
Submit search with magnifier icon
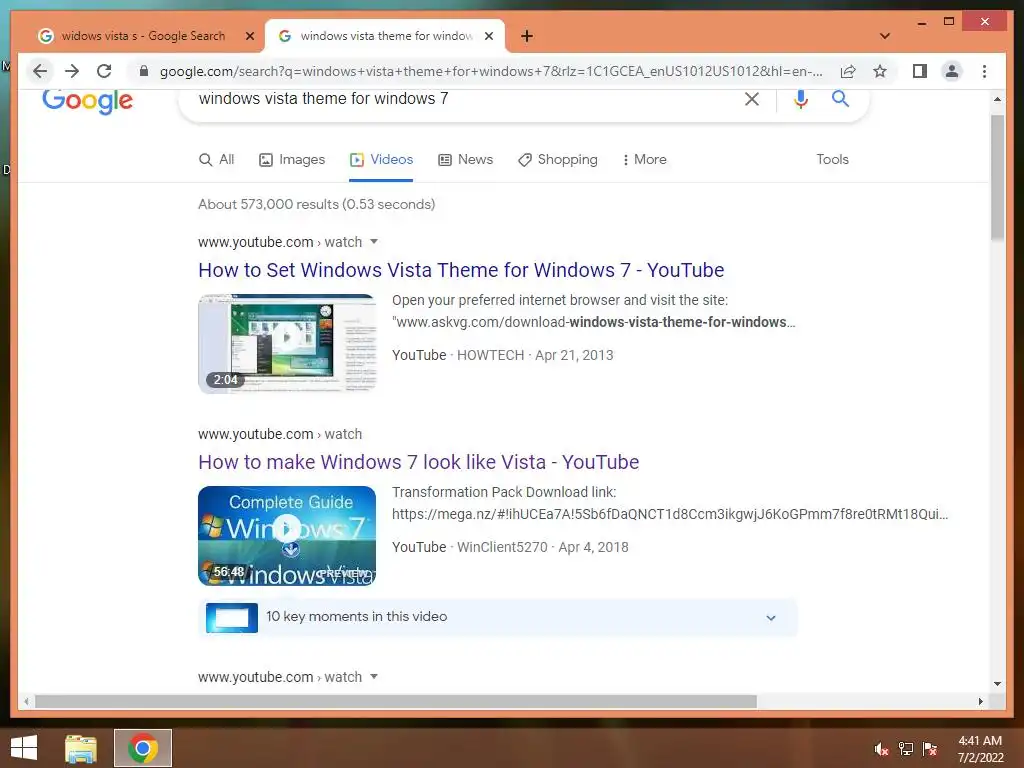840,99
